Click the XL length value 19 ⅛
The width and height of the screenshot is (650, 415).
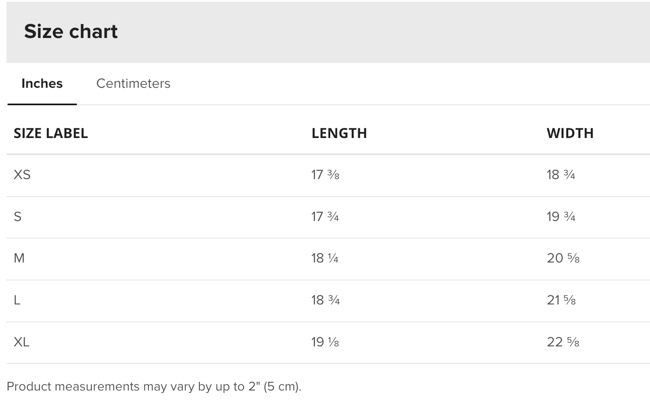point(325,342)
